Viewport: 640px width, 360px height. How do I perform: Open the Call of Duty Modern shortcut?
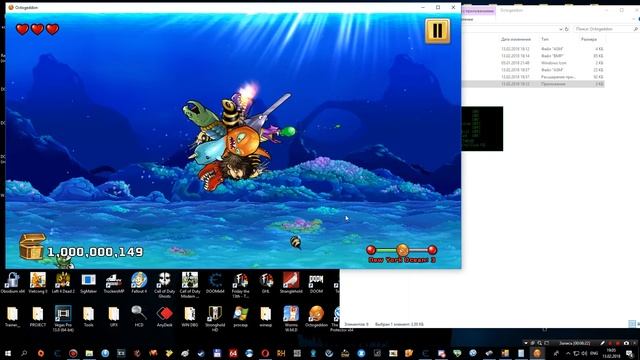(190, 285)
